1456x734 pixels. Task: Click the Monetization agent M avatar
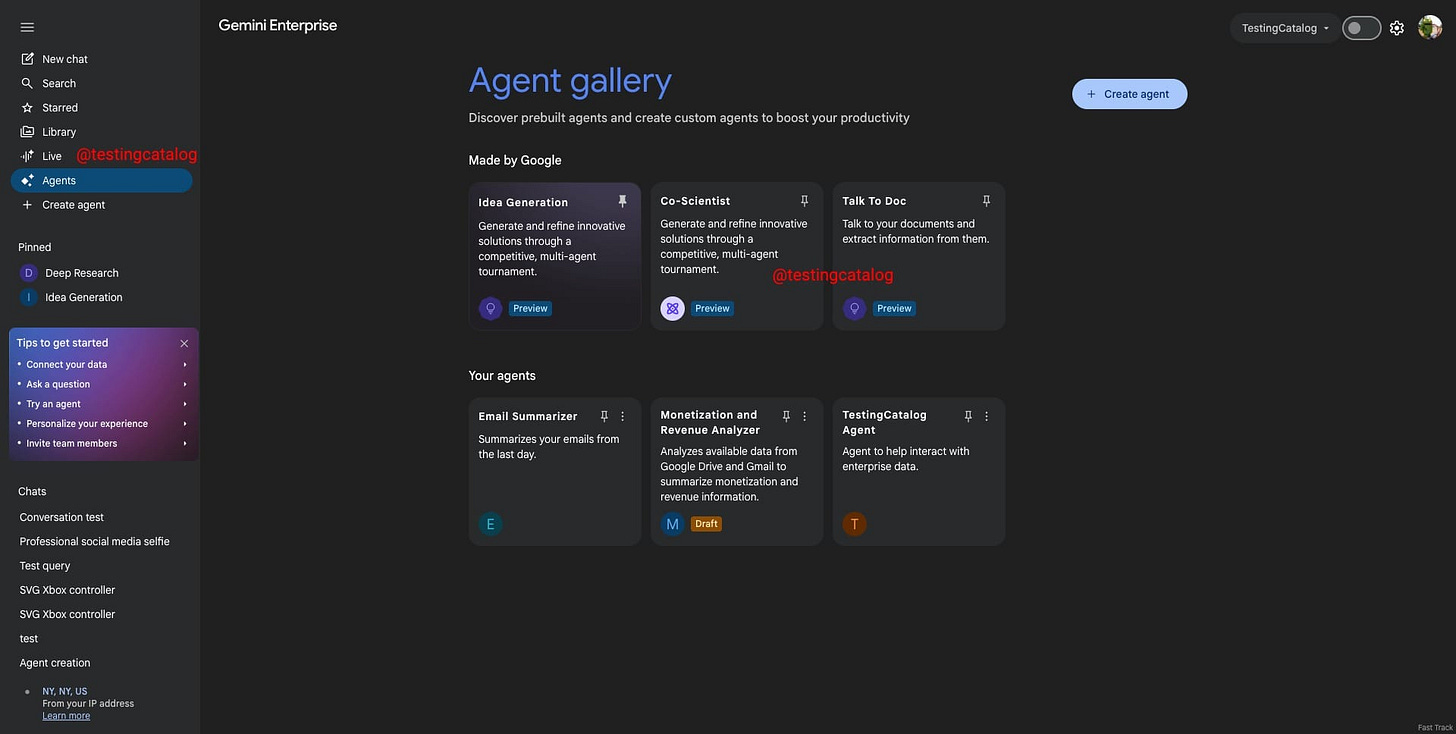pyautogui.click(x=672, y=523)
